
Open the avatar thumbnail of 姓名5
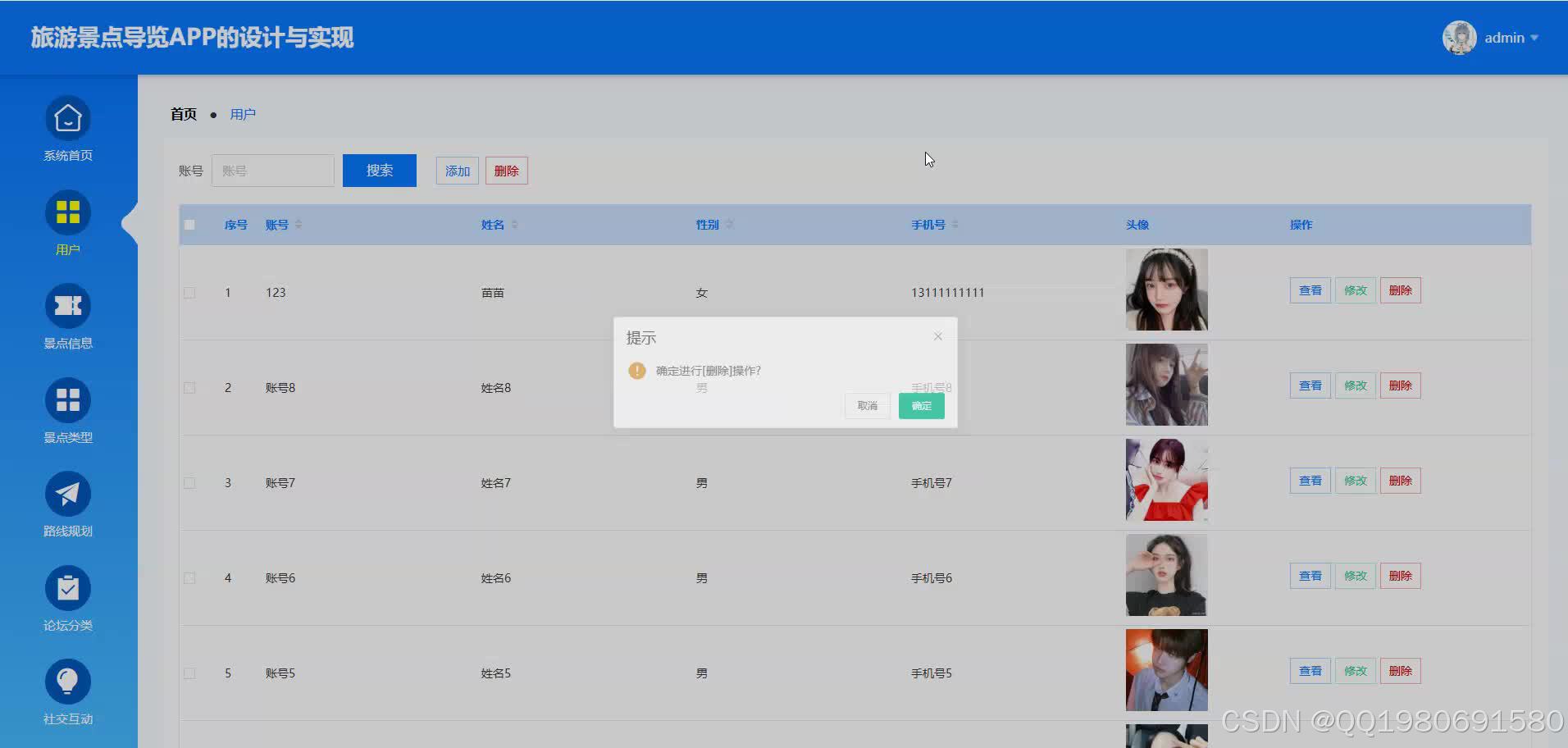tap(1167, 670)
